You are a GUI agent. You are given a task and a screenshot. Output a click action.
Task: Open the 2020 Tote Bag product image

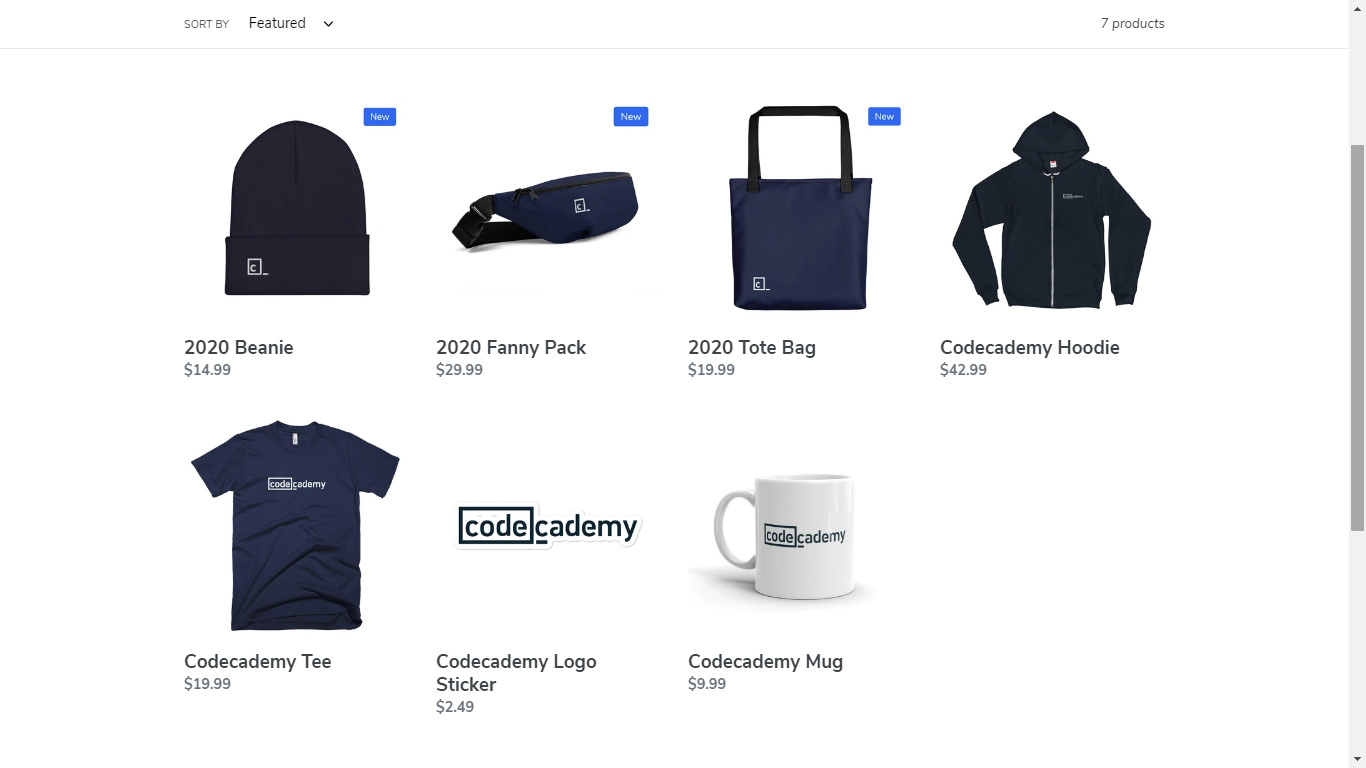pos(800,208)
